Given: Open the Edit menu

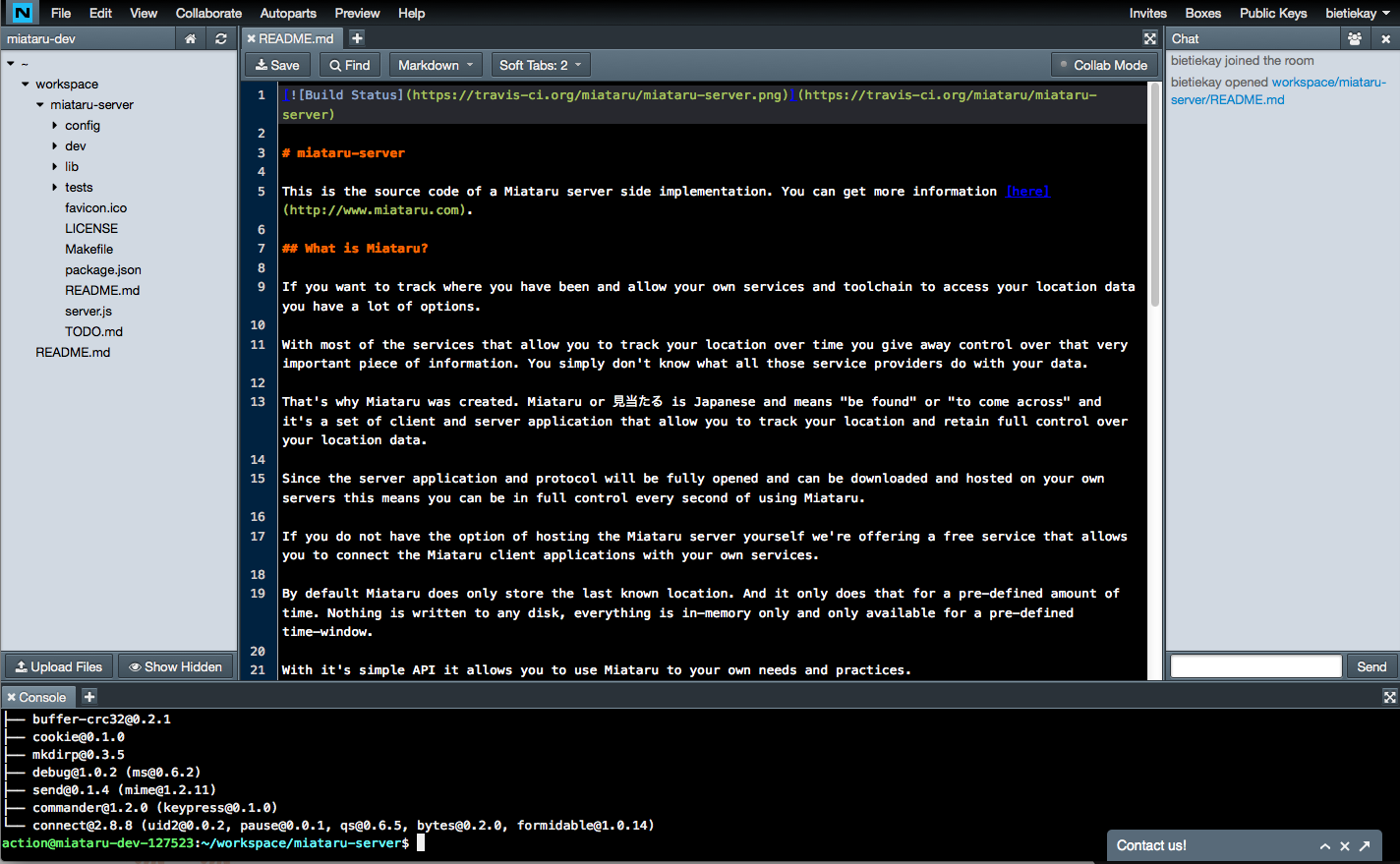Looking at the screenshot, I should point(100,13).
